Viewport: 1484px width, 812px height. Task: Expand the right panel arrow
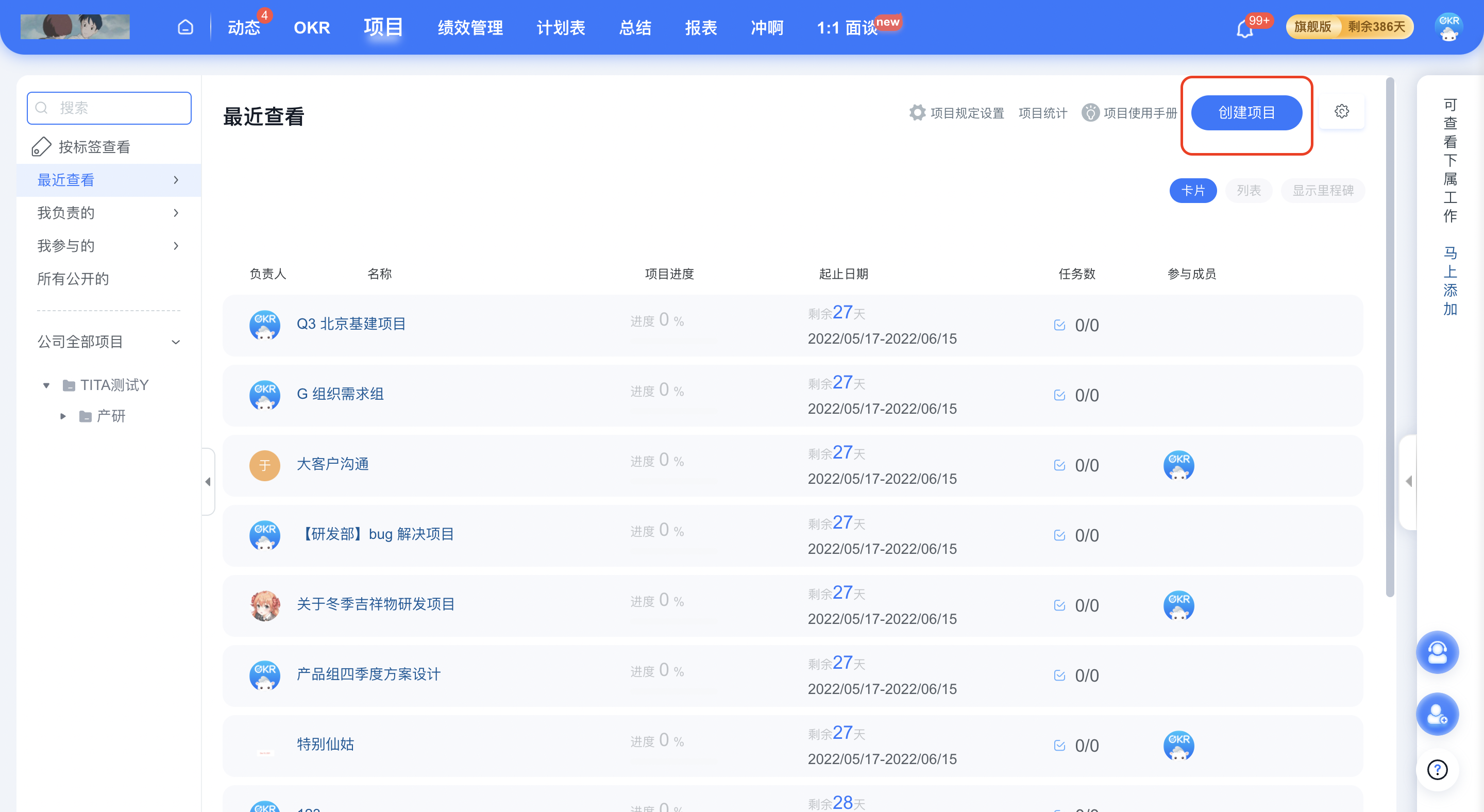1409,481
